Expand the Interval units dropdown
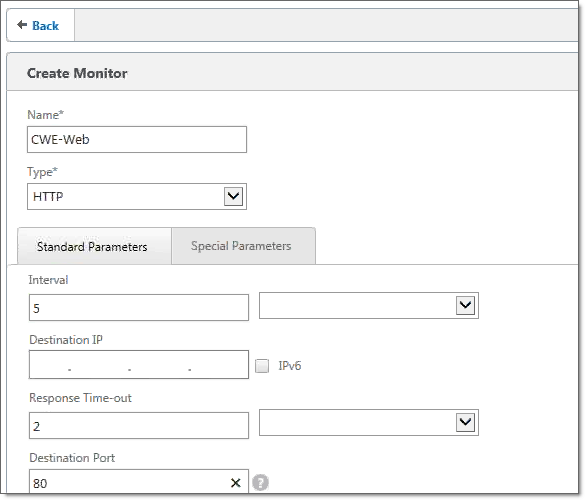This screenshot has height=500, width=585. [x=369, y=306]
